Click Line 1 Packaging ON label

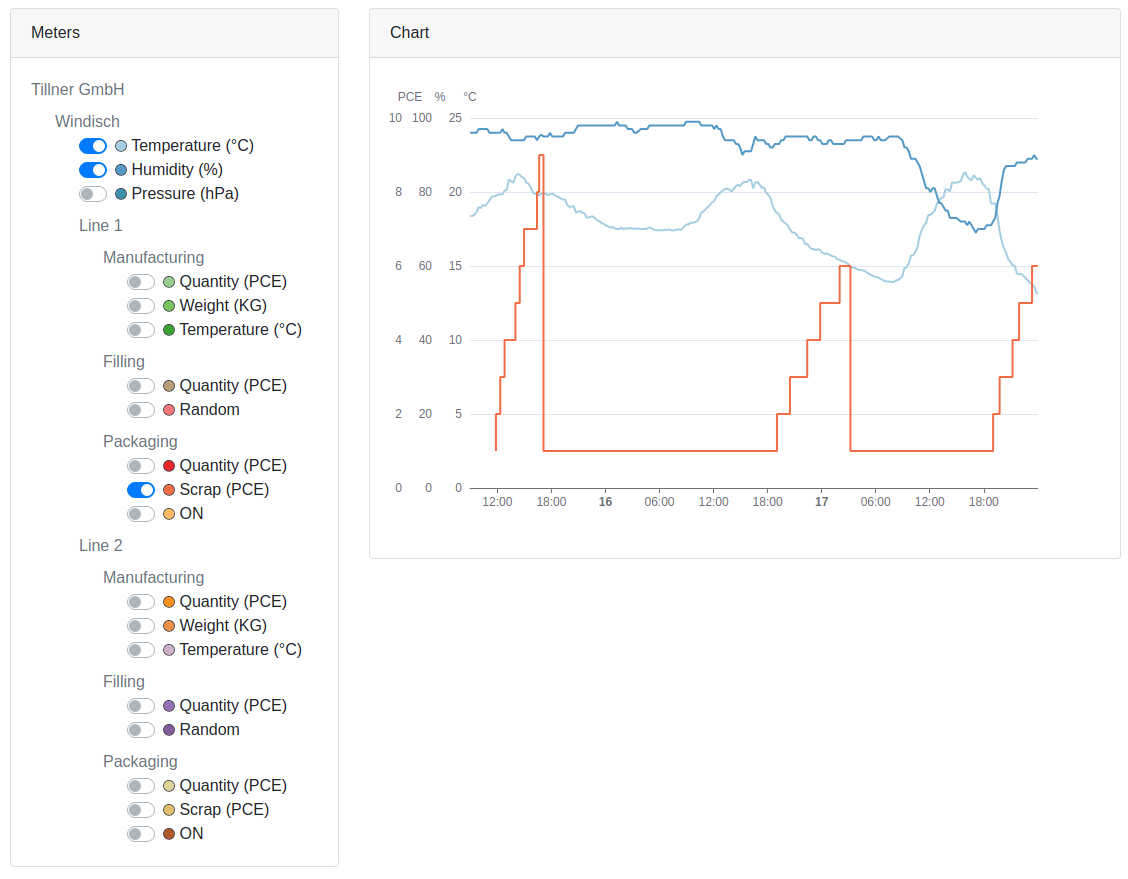pos(191,514)
